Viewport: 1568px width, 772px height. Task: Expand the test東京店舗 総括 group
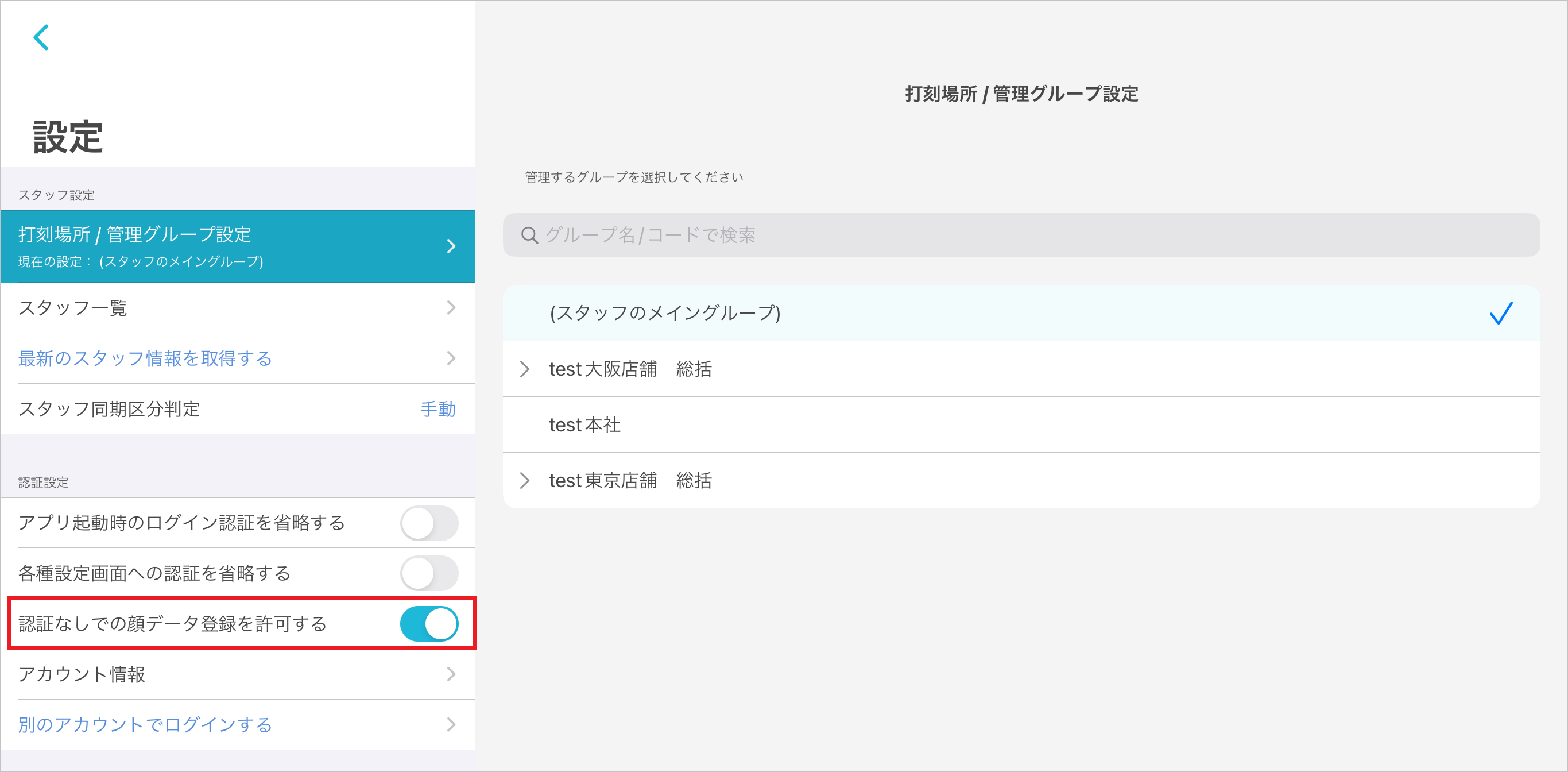point(525,480)
